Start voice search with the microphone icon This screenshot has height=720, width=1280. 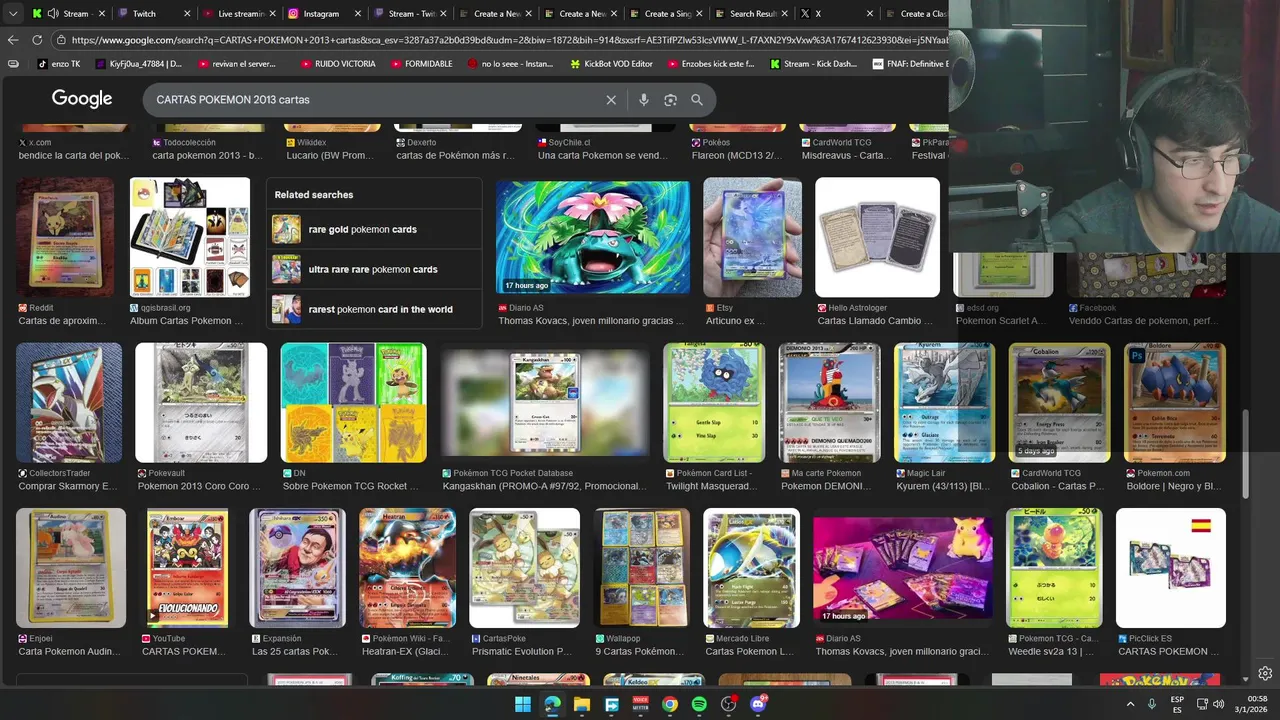(x=643, y=100)
